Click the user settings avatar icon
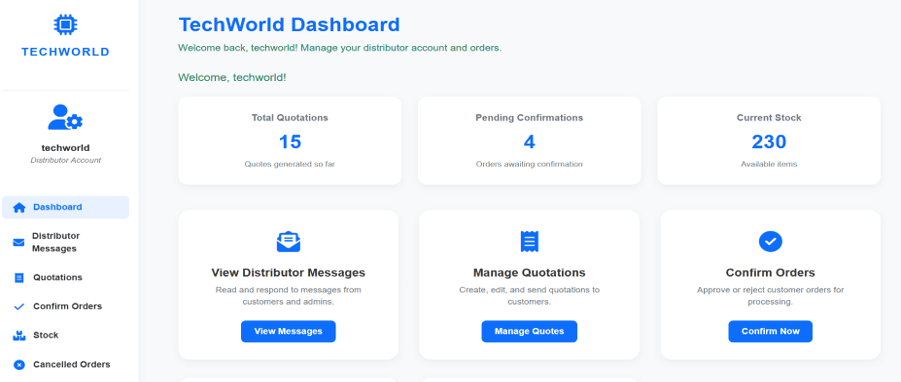 tap(65, 117)
